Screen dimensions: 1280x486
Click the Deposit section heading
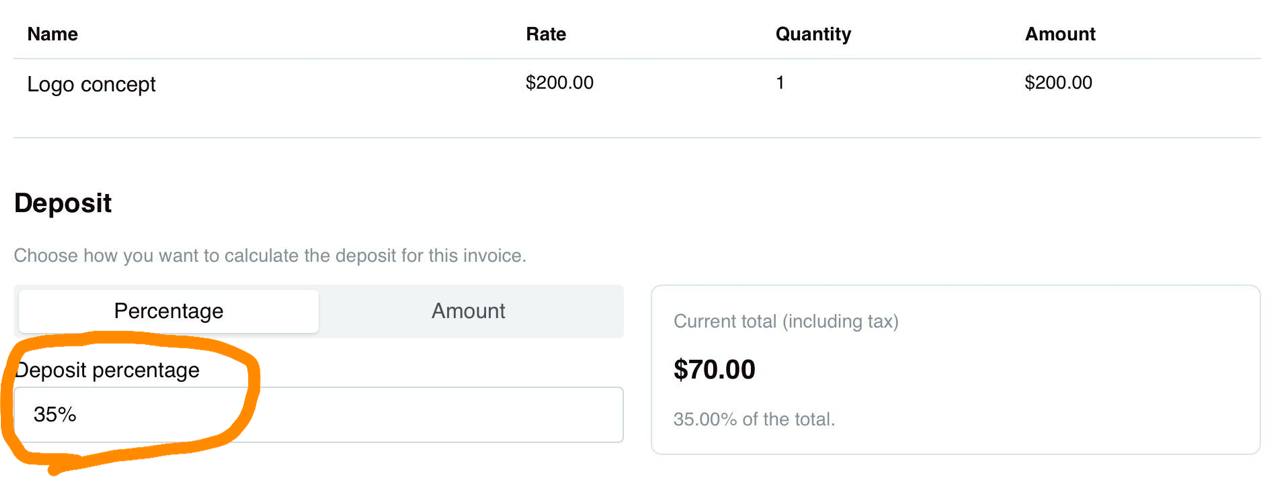63,204
